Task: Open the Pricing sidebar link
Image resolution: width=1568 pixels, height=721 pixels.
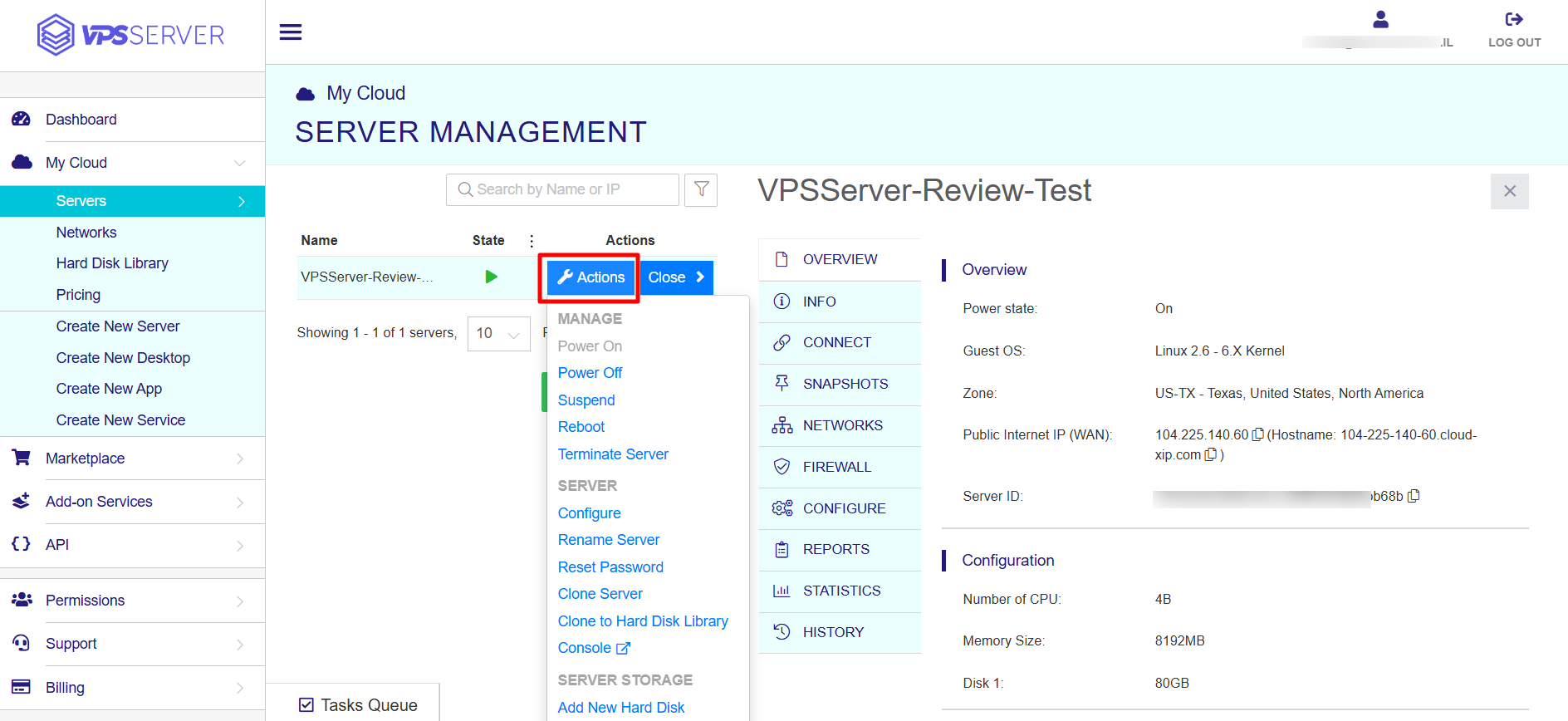Action: pyautogui.click(x=78, y=295)
